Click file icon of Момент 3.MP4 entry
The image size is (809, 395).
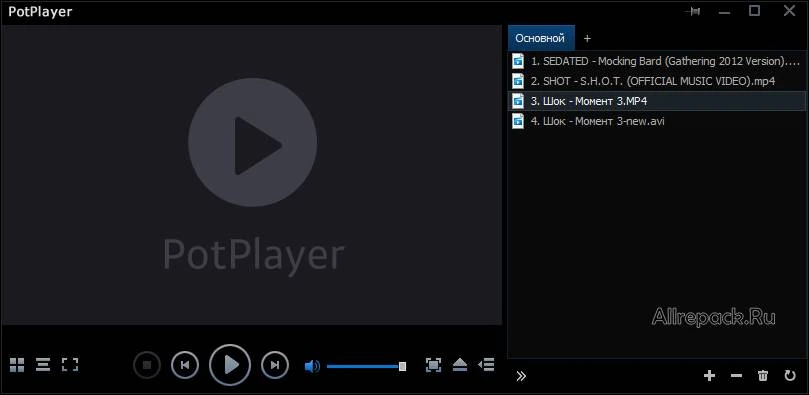[517, 101]
